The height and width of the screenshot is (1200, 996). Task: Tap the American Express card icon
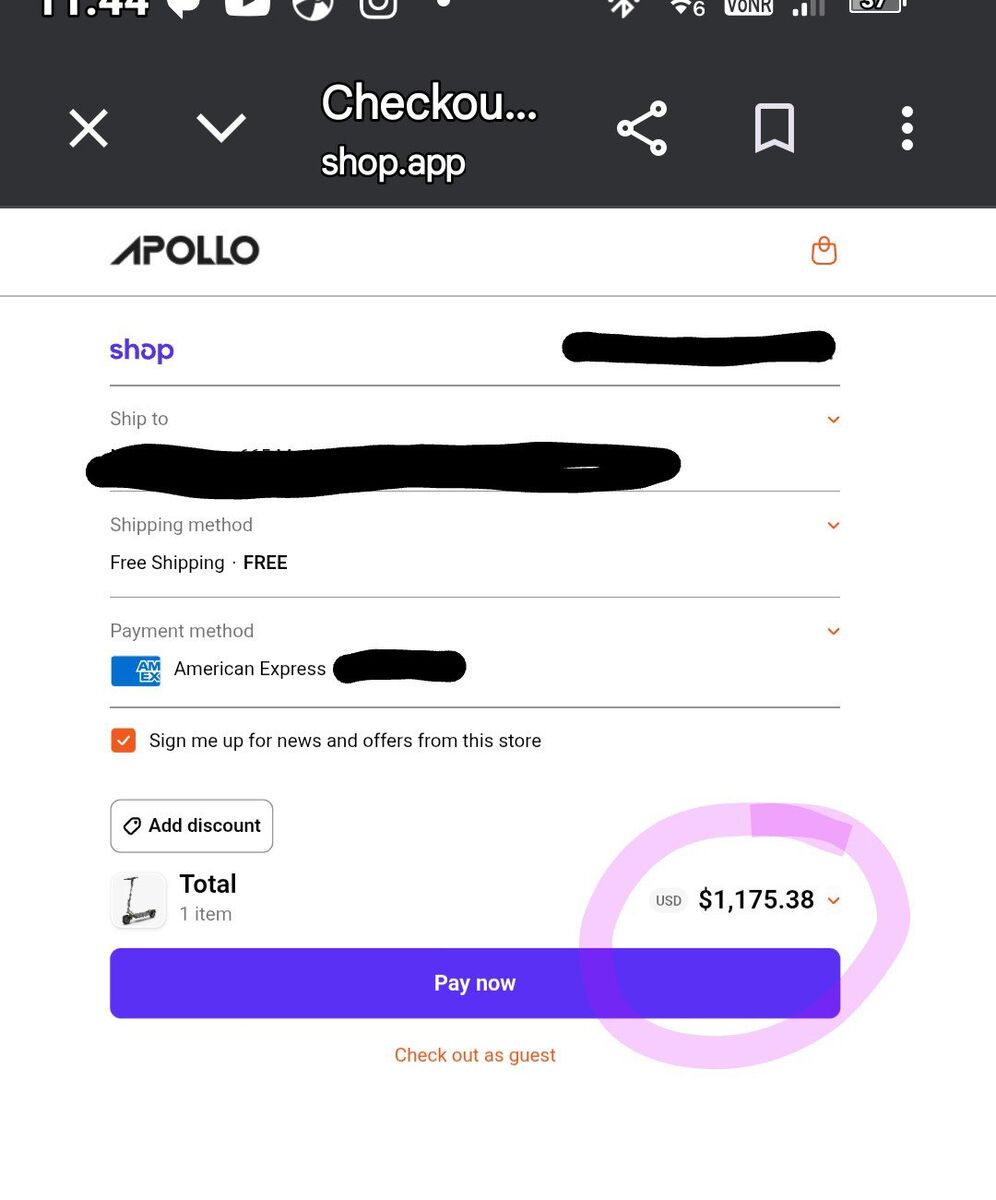(136, 670)
